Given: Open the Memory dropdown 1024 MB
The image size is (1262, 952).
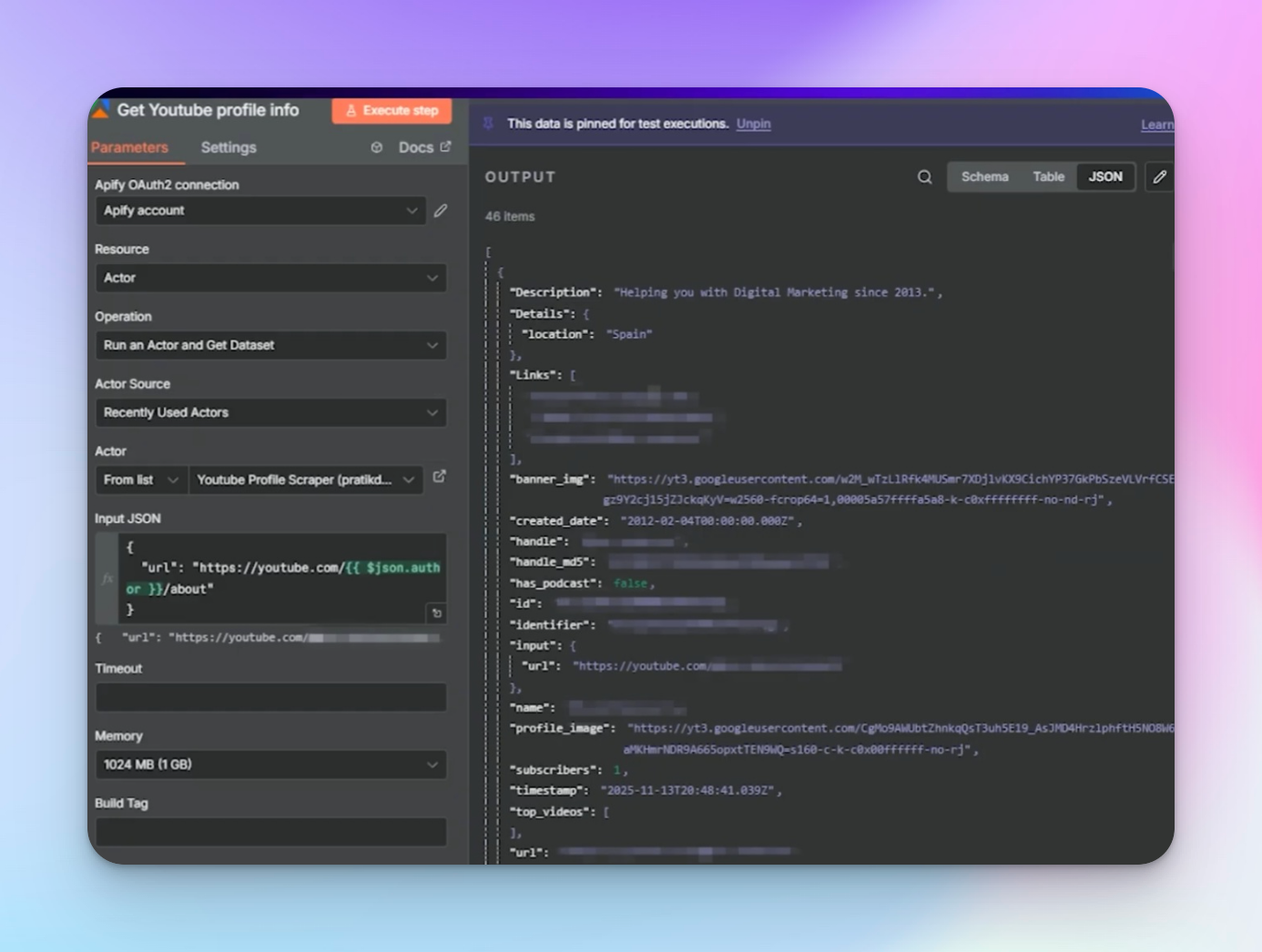Looking at the screenshot, I should coord(270,765).
